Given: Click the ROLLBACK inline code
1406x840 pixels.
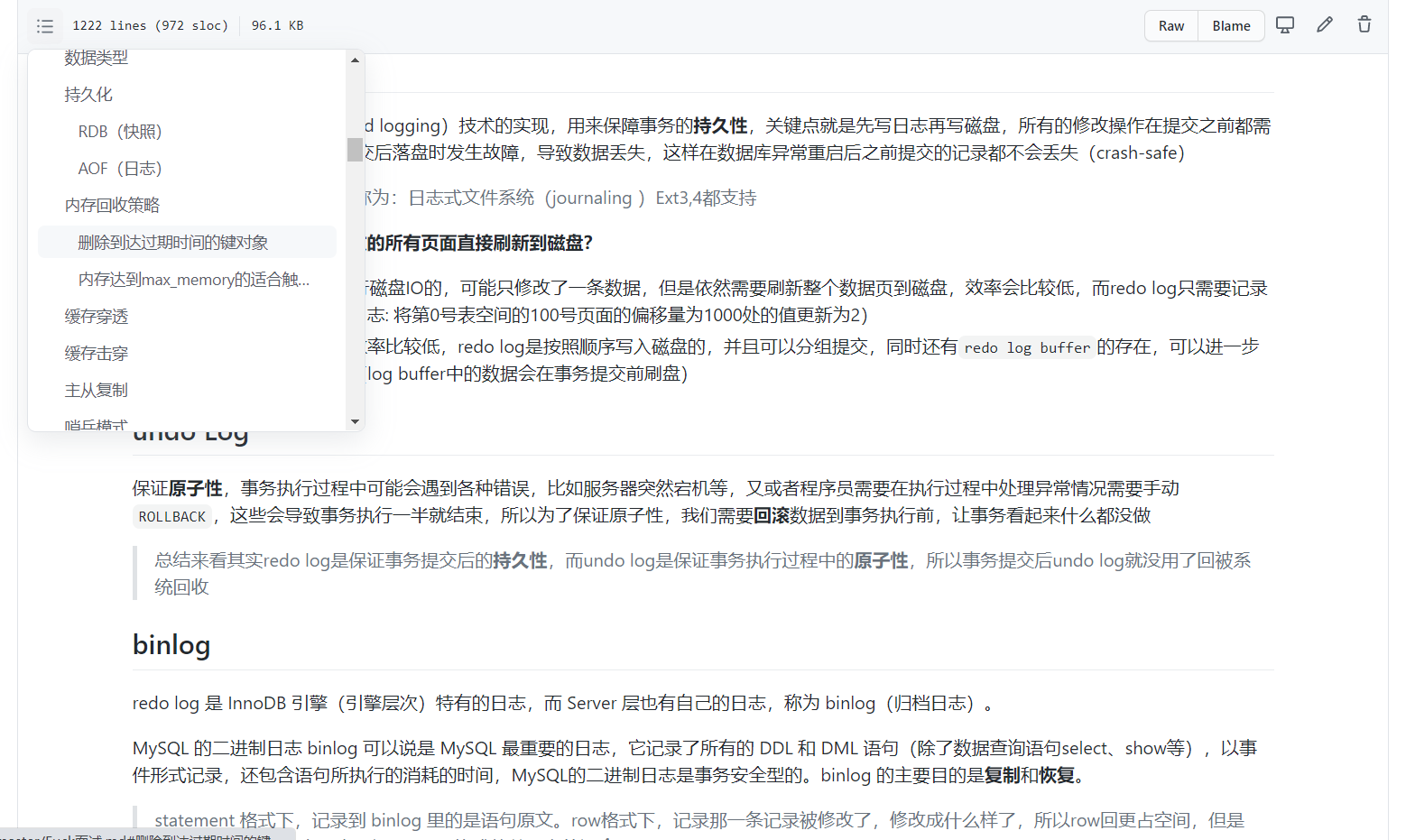Looking at the screenshot, I should (172, 517).
